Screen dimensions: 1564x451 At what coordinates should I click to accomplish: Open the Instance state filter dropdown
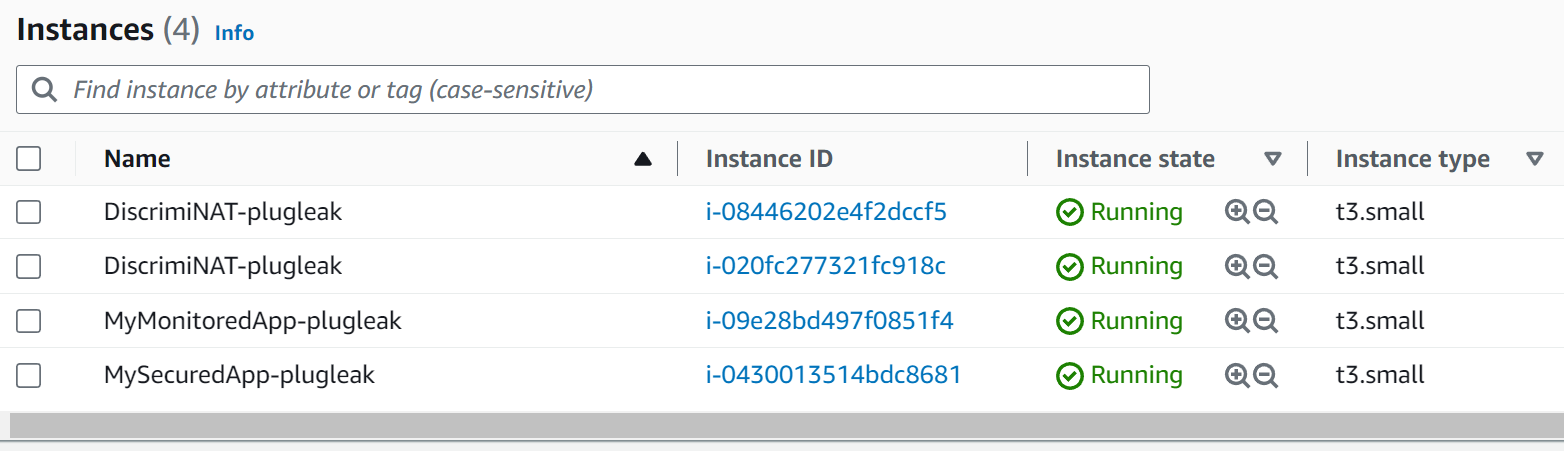tap(1272, 159)
